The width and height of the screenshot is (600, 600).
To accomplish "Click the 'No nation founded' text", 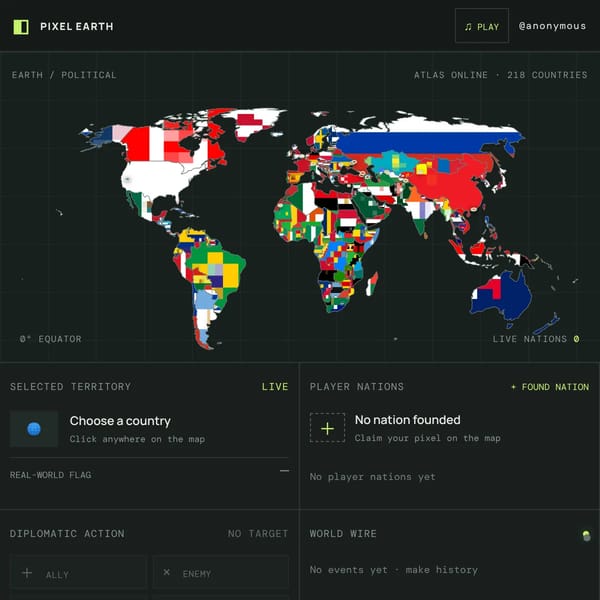I will pyautogui.click(x=408, y=420).
